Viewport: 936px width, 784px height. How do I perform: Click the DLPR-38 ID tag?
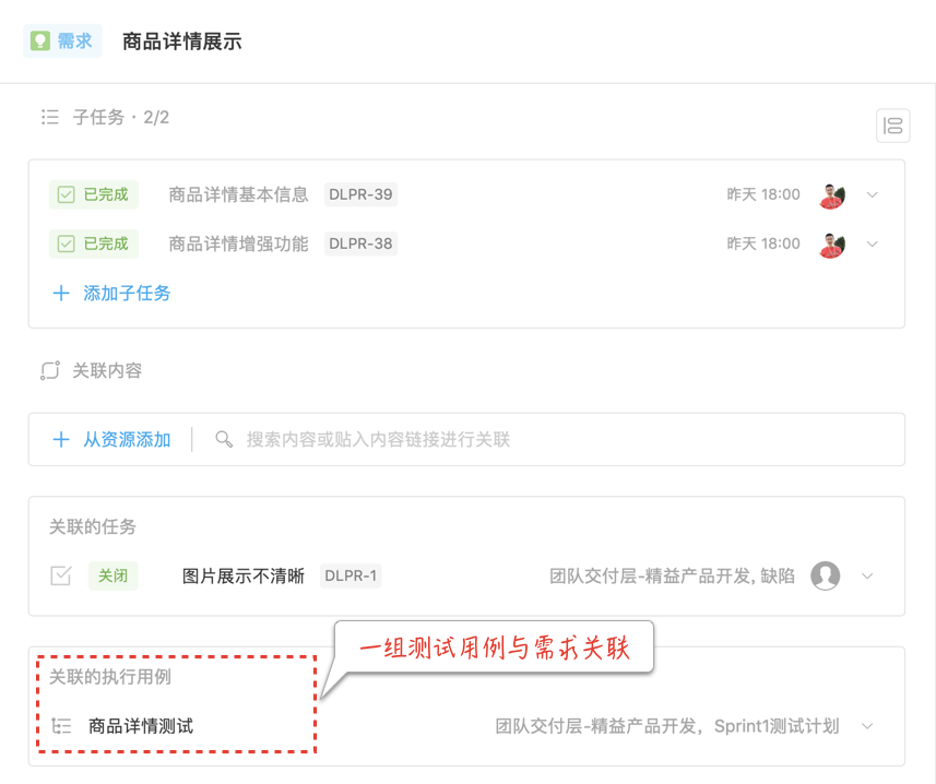[361, 244]
